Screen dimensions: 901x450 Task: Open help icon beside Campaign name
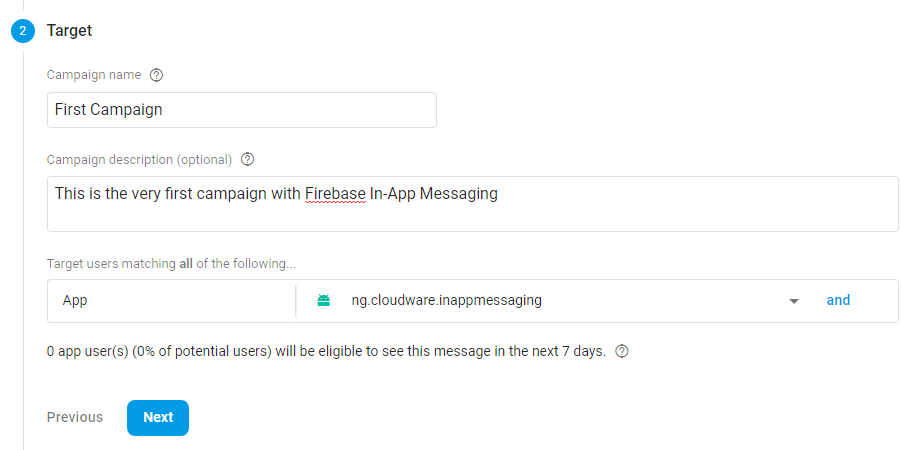click(x=156, y=75)
